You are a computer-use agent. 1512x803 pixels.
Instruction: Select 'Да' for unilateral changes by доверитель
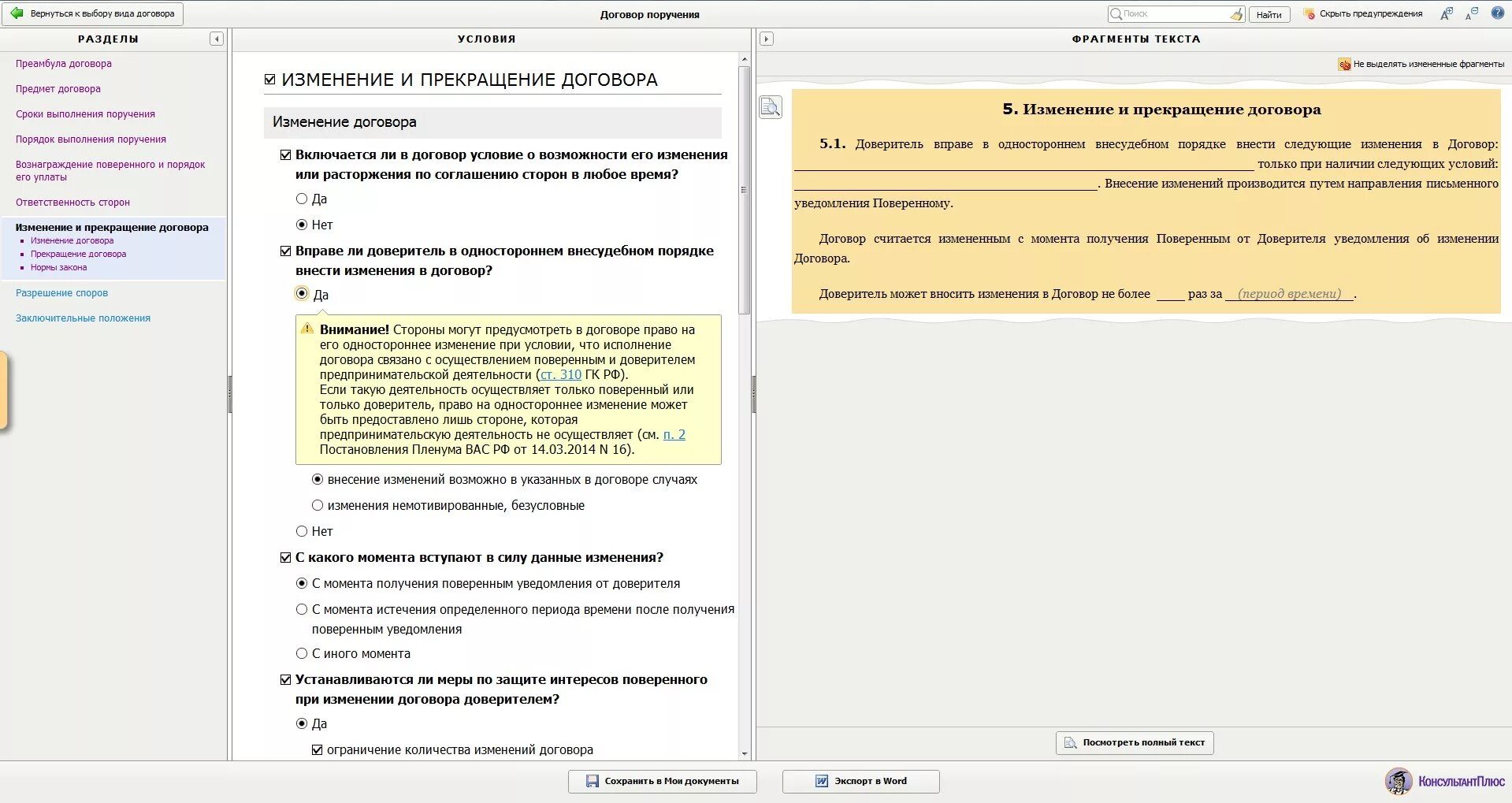tap(302, 293)
